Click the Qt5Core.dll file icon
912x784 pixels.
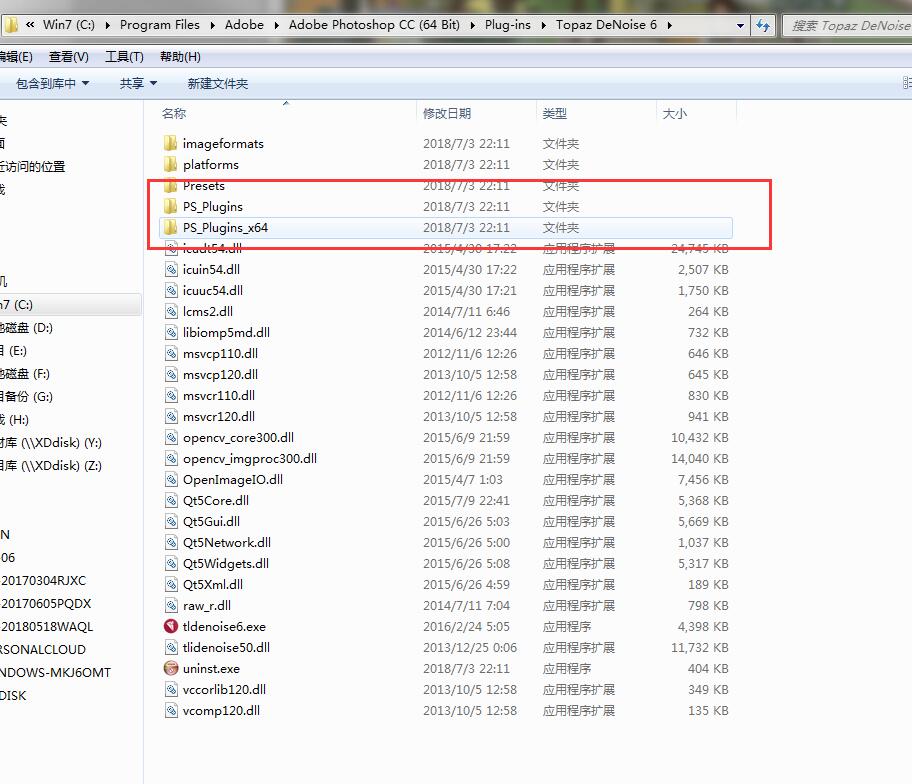pos(171,500)
